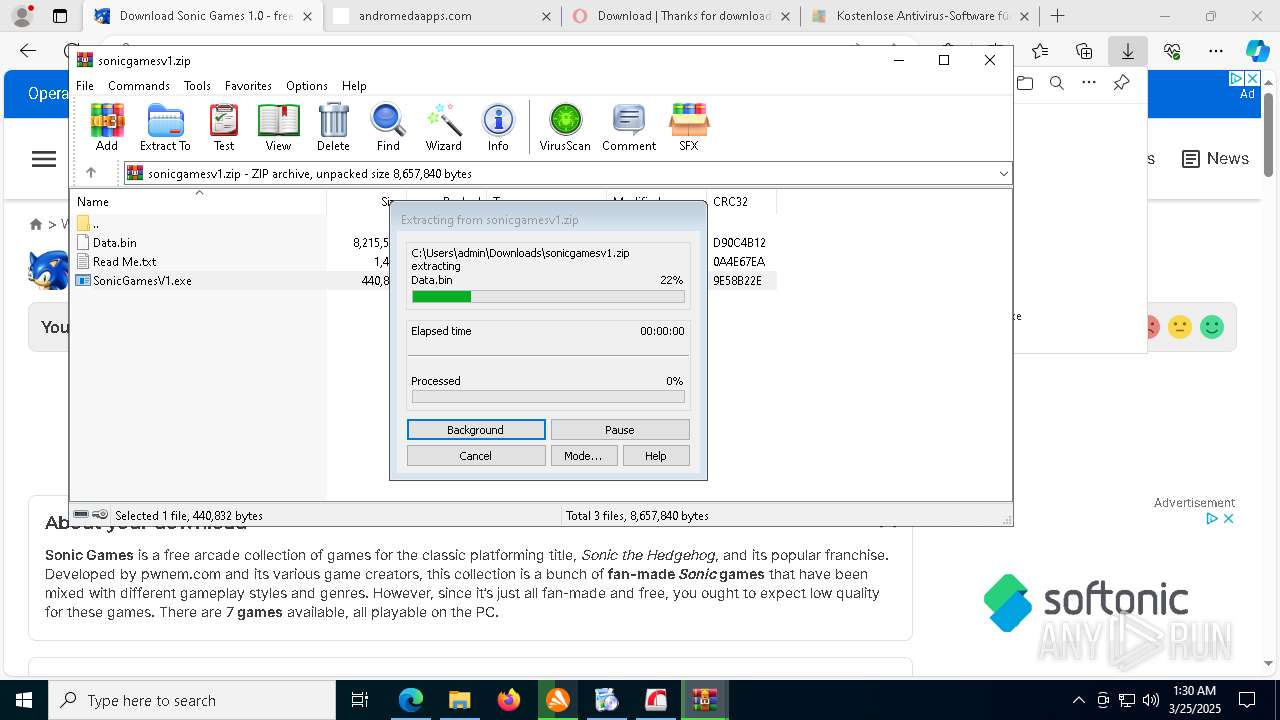Image resolution: width=1280 pixels, height=720 pixels.
Task: Open a new browser tab
Action: (1057, 16)
